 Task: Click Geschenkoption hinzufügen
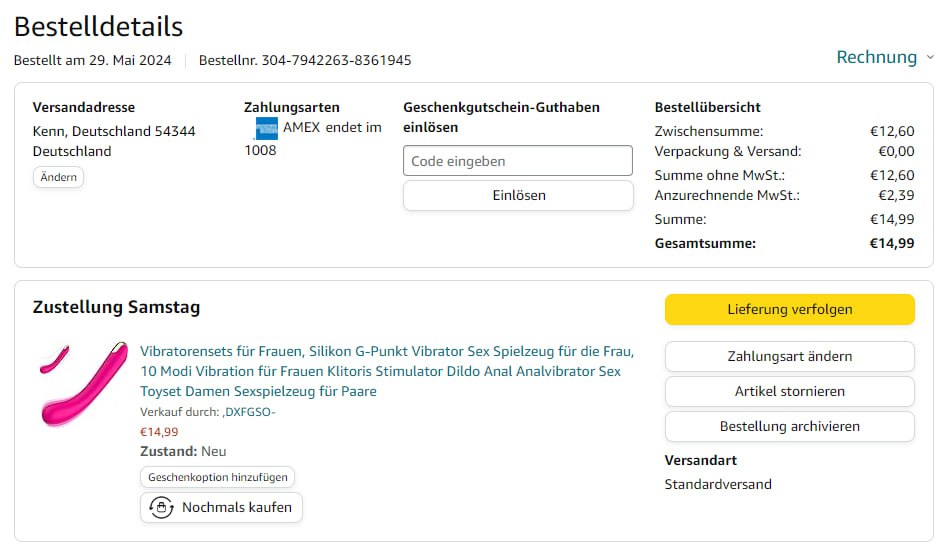218,478
